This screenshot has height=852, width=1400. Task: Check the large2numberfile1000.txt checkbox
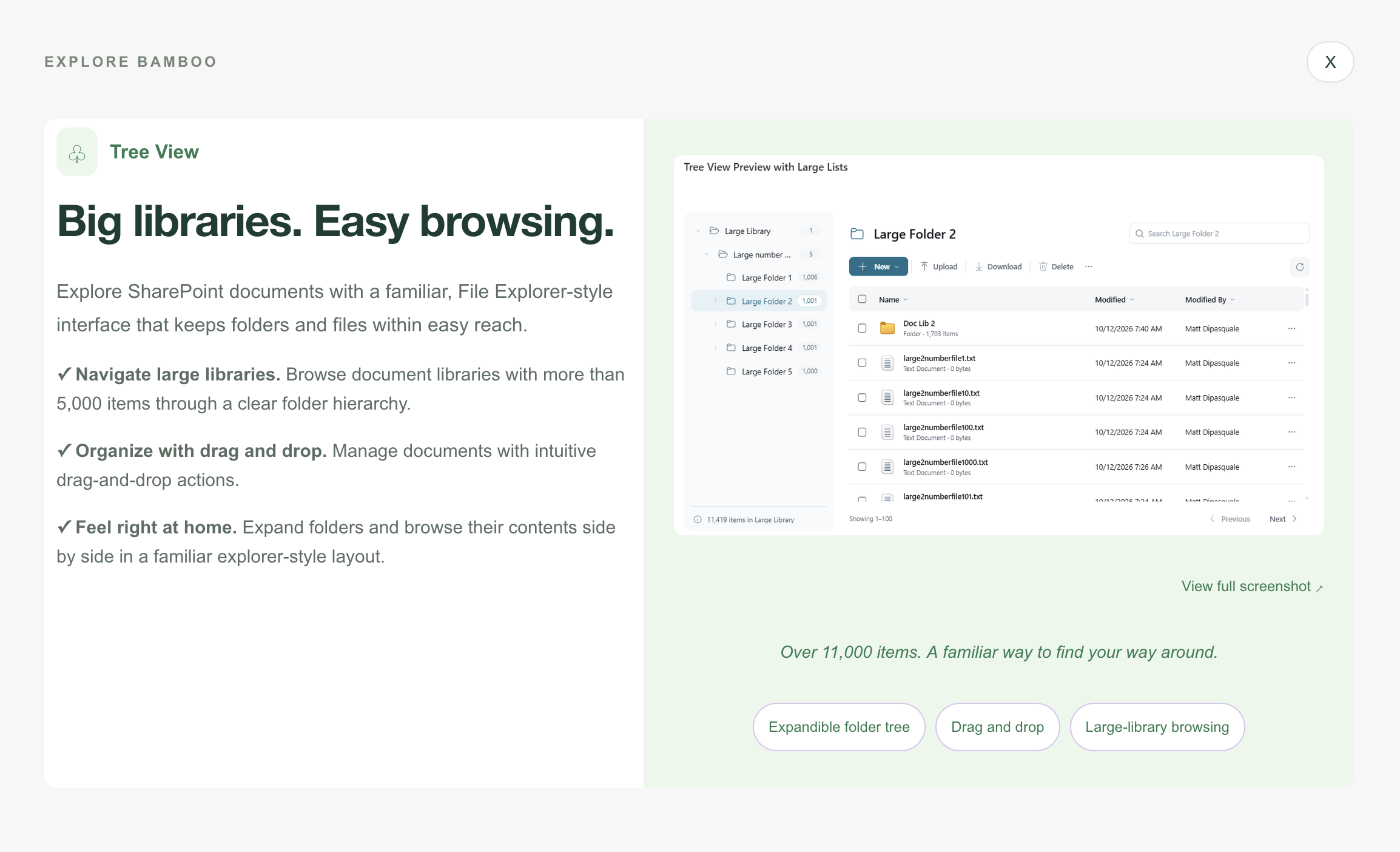(x=862, y=467)
